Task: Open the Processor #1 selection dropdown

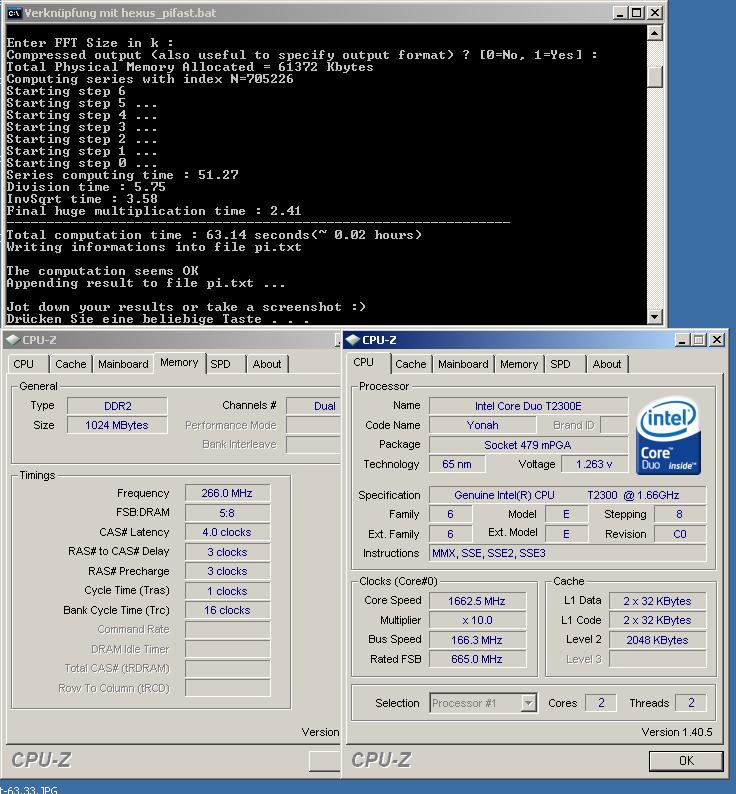Action: (x=528, y=703)
